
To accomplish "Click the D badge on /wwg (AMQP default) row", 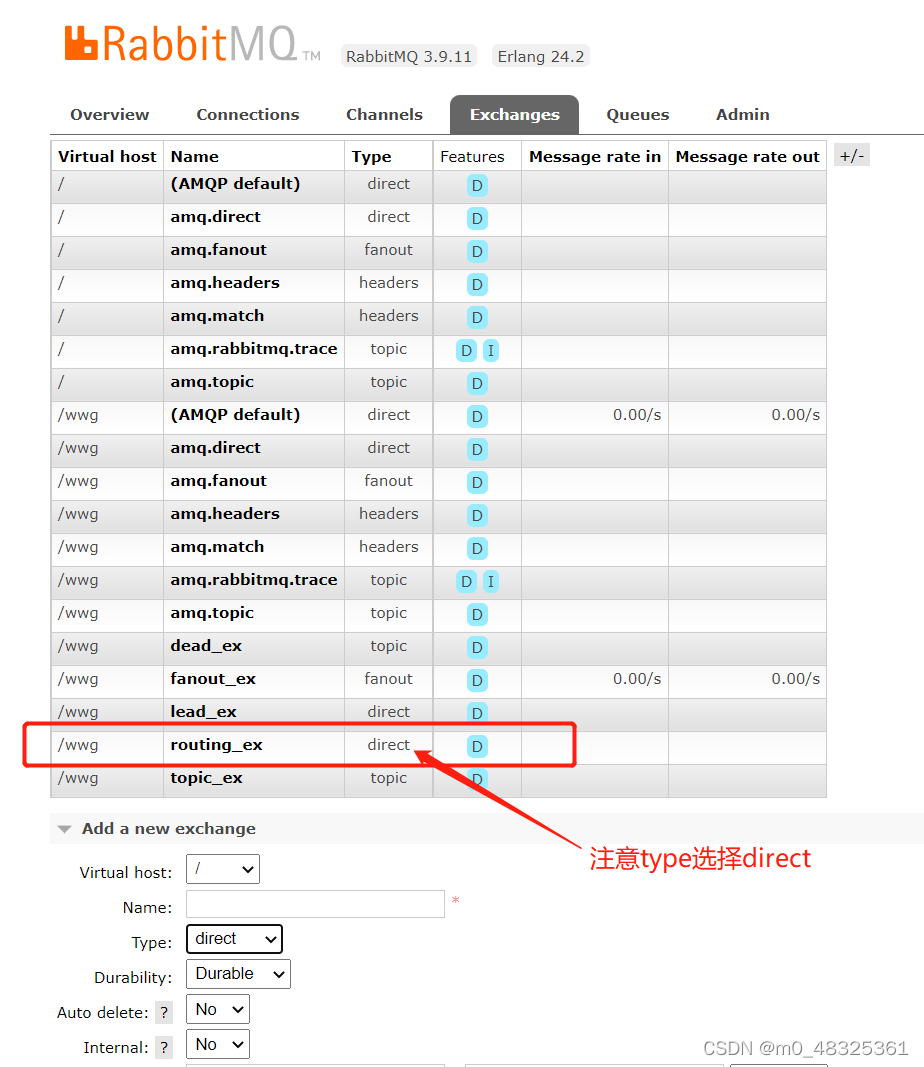I will pyautogui.click(x=477, y=416).
